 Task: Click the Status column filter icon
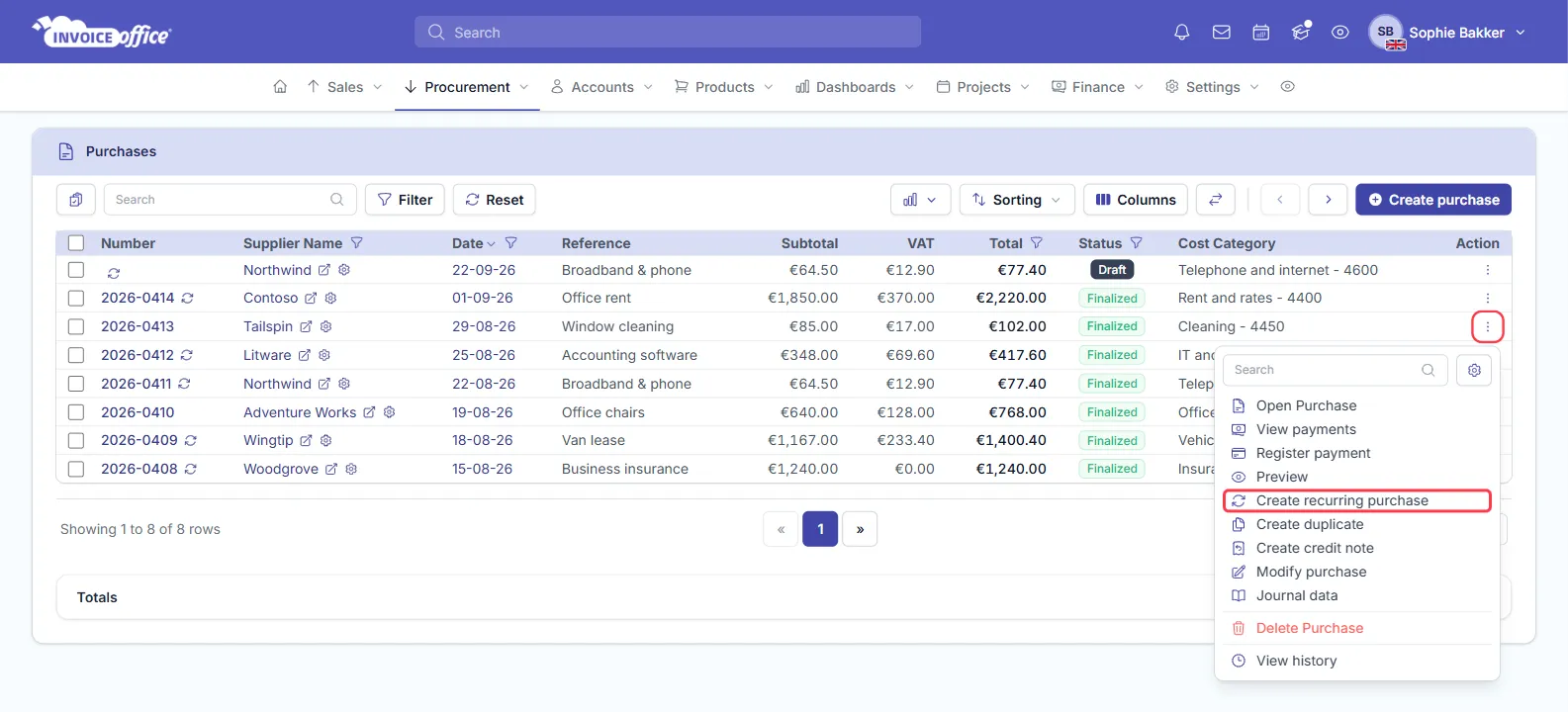[x=1137, y=243]
